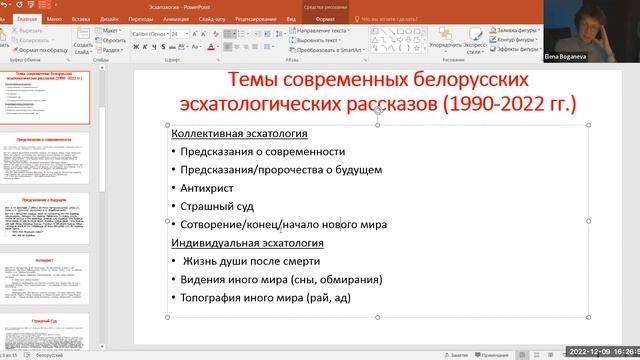
Task: Click Вырезать (Cut) button
Action: pyautogui.click(x=27, y=31)
